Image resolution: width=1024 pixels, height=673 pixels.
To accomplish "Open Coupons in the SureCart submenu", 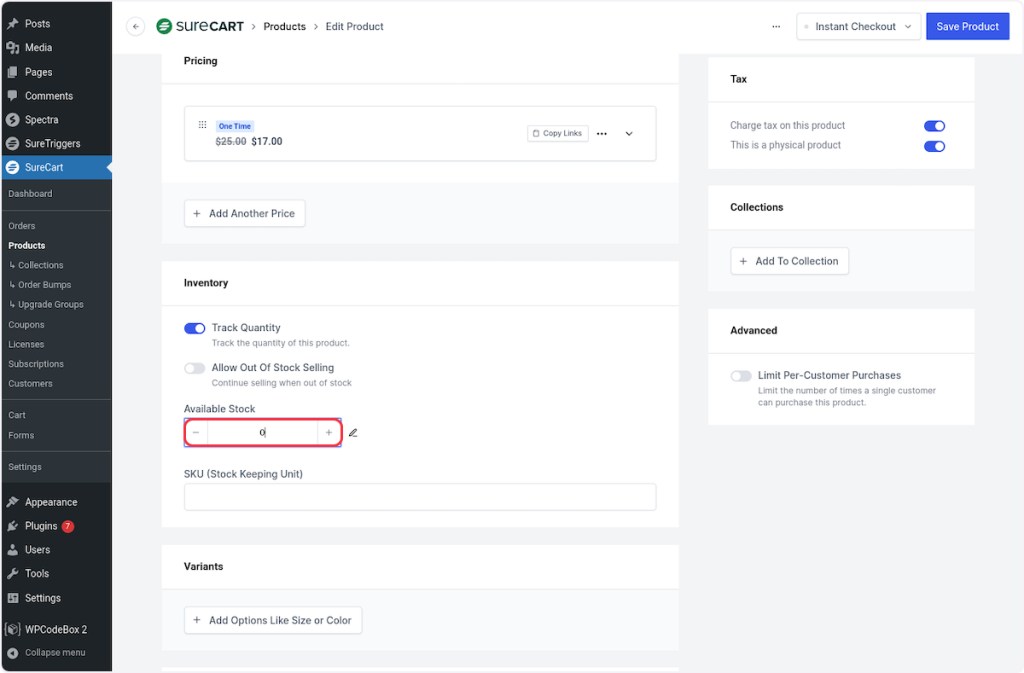I will coord(26,325).
